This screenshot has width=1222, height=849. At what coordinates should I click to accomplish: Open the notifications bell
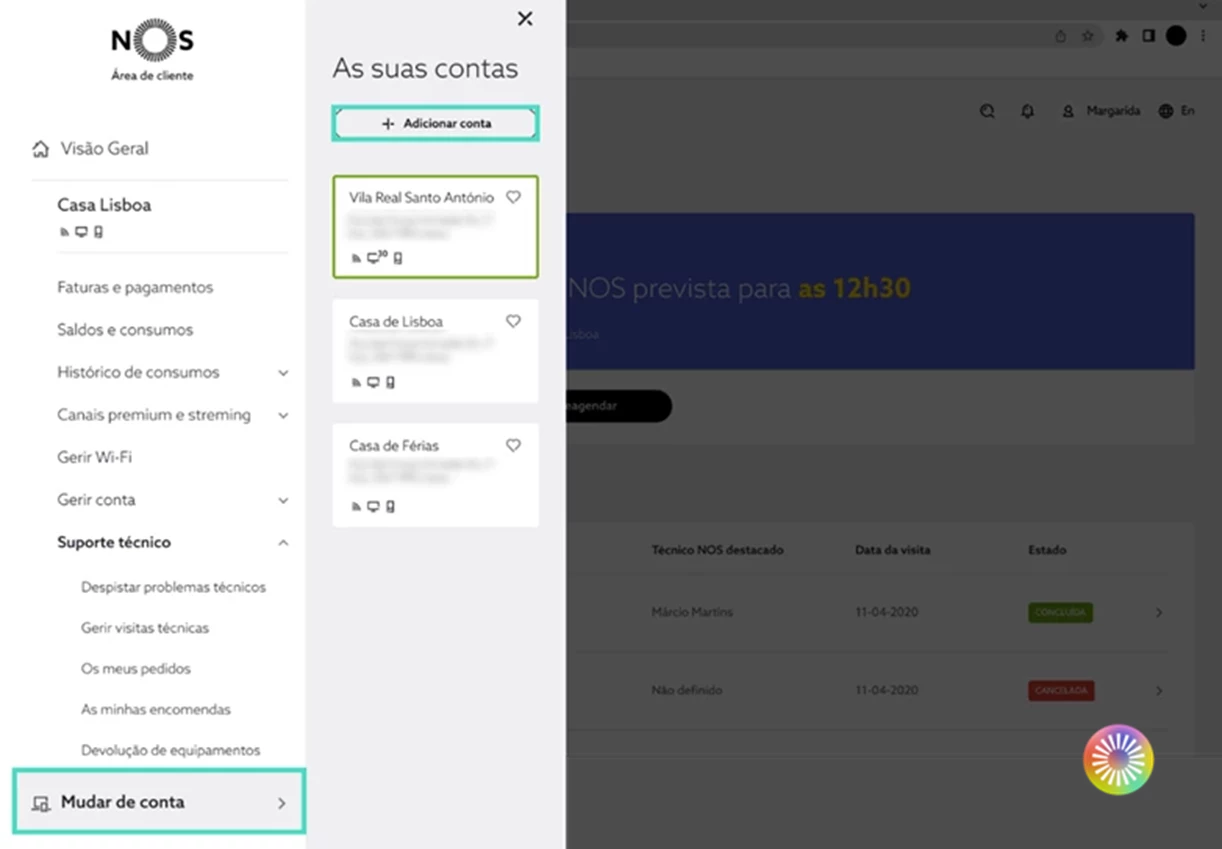click(1027, 111)
